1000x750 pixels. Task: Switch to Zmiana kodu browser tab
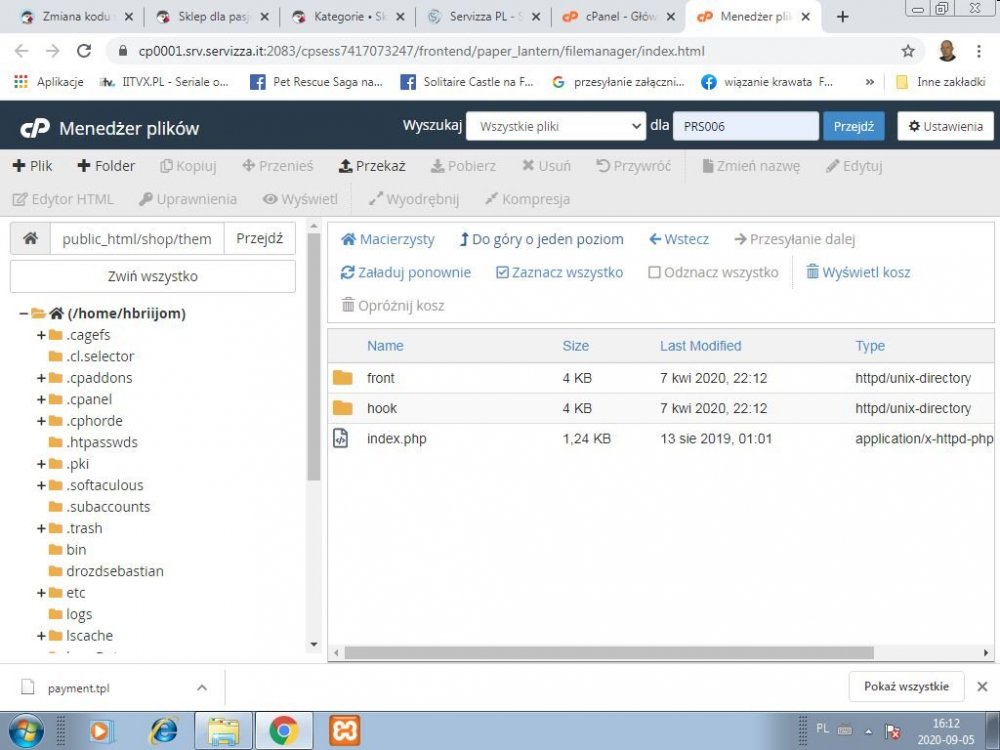77,17
